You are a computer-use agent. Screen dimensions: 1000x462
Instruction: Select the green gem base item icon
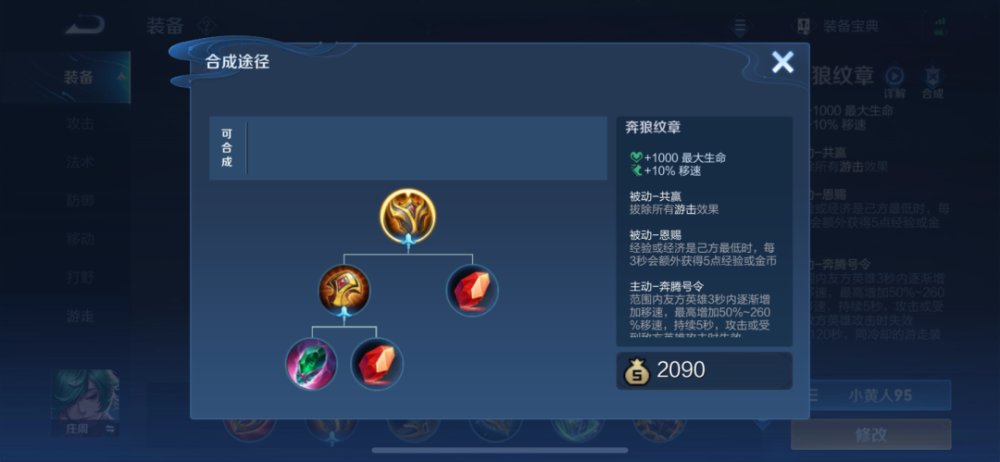tap(311, 364)
